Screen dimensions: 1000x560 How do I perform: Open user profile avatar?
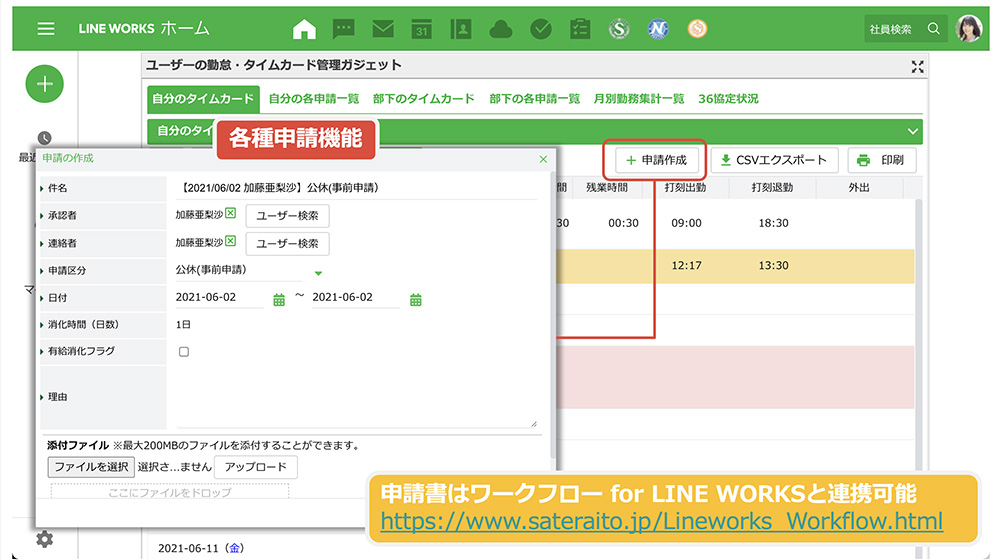(x=969, y=29)
